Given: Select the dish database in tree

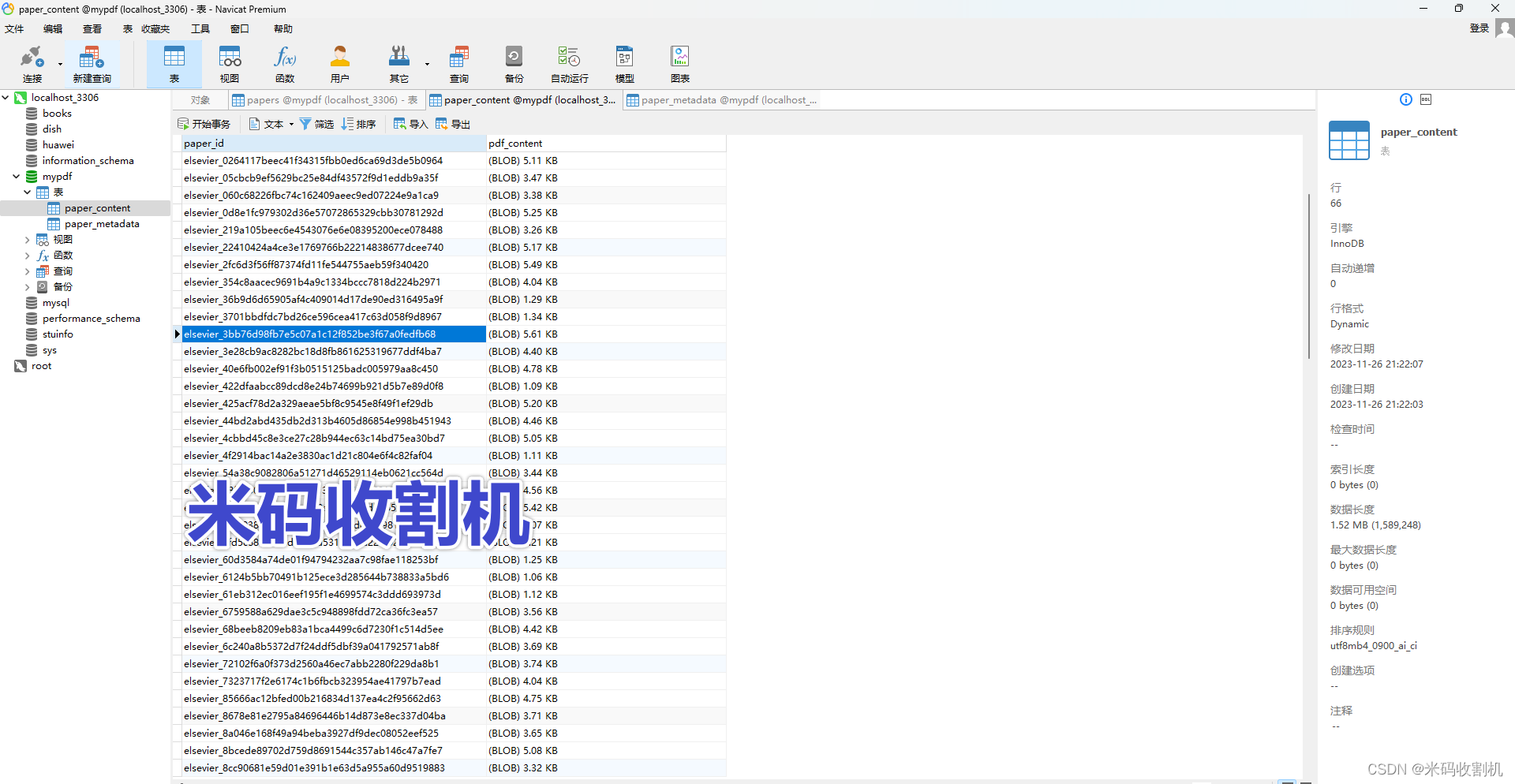Looking at the screenshot, I should pyautogui.click(x=52, y=129).
